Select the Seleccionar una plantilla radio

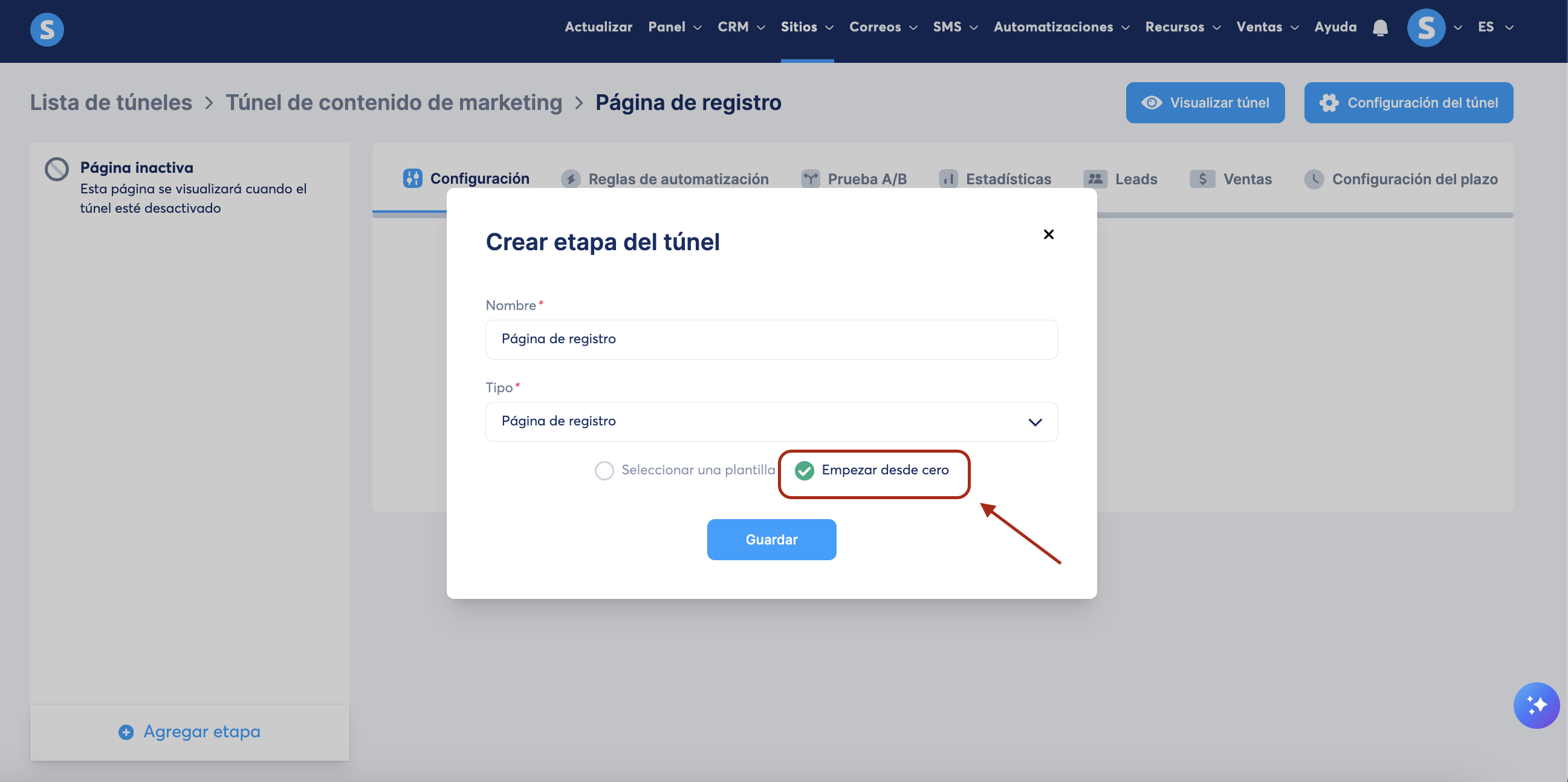(604, 470)
